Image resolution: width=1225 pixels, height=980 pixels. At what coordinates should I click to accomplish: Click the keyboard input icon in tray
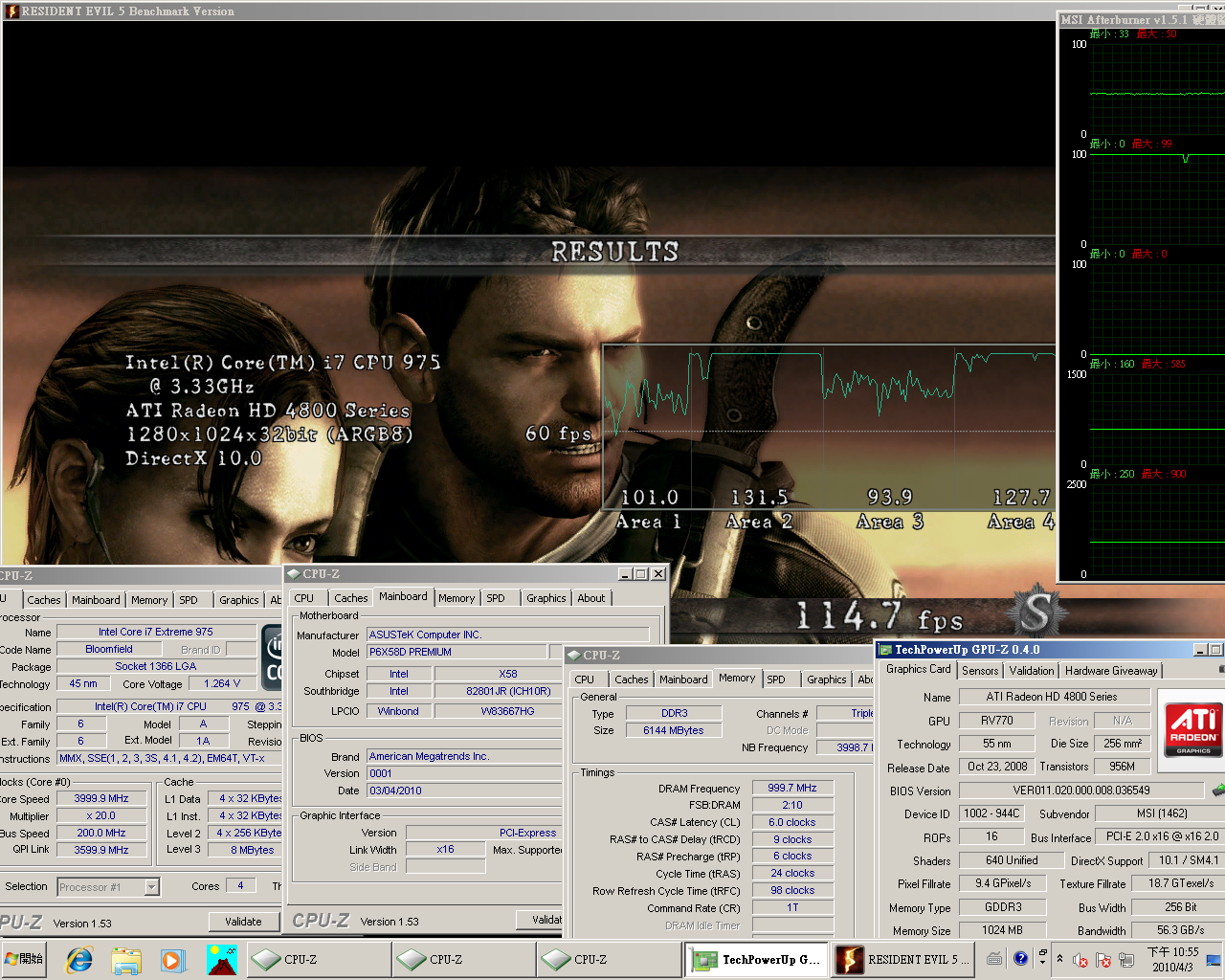(x=995, y=958)
